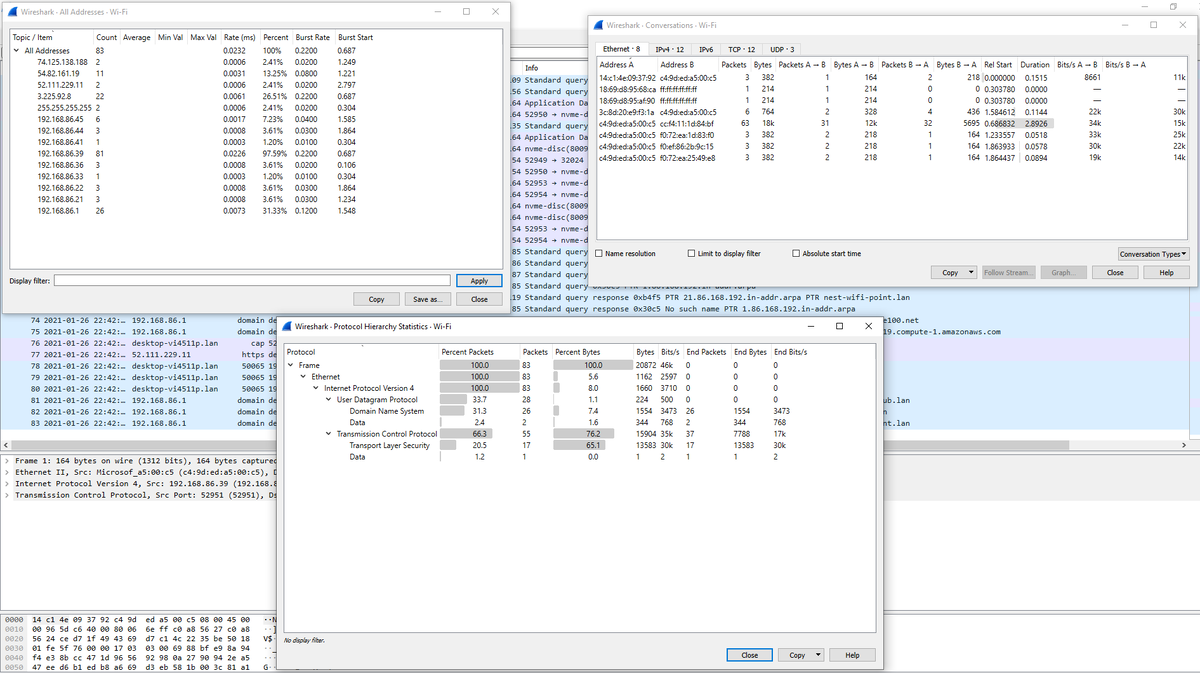Sort Conversations by Duration column

point(1035,65)
